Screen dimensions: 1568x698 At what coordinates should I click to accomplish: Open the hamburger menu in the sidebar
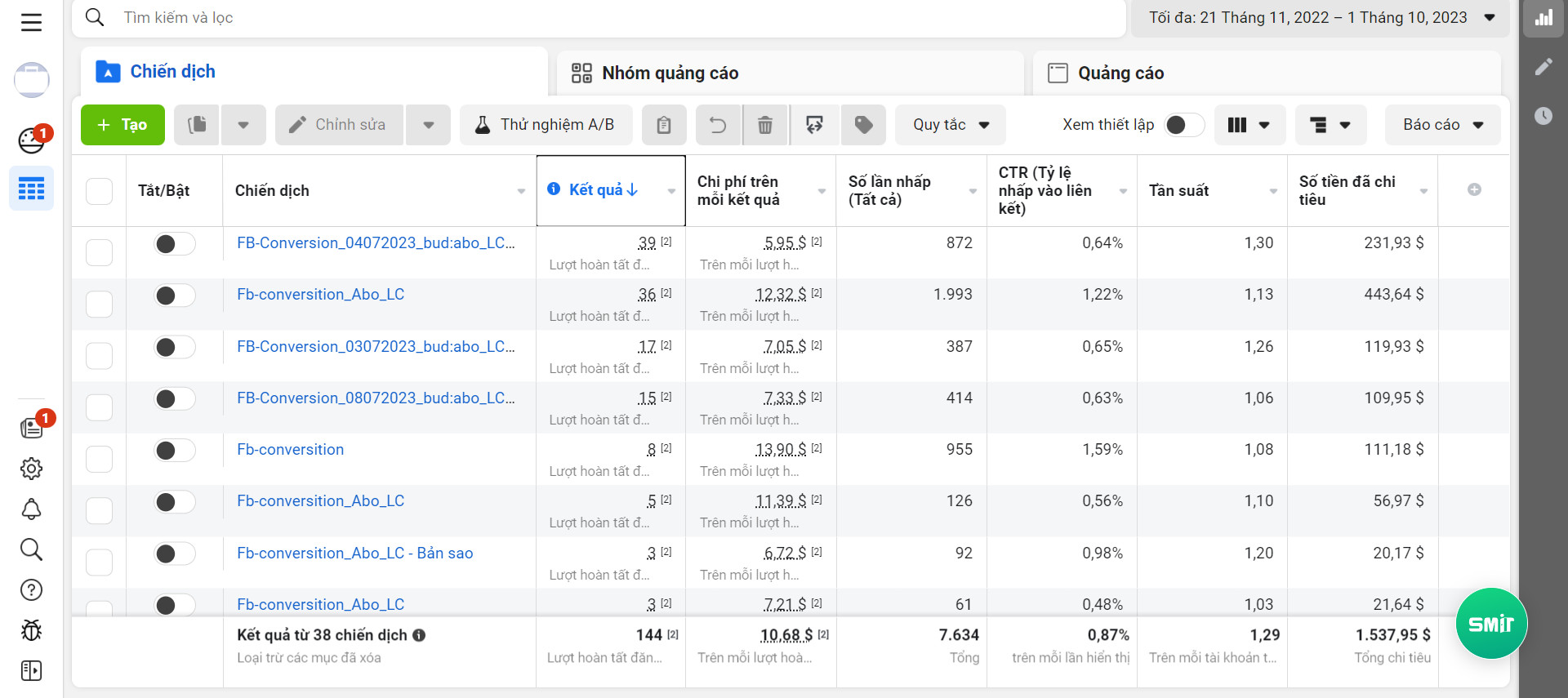(31, 22)
